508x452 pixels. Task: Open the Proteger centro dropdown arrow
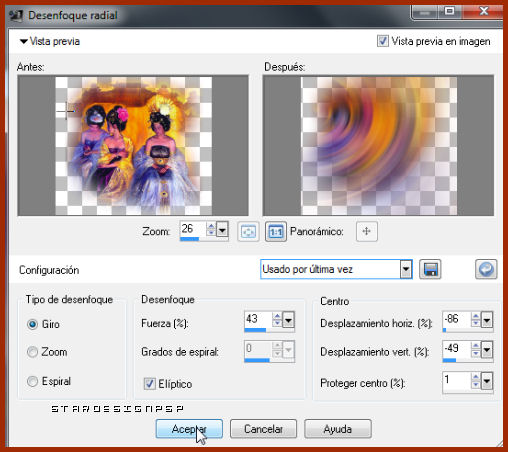[x=487, y=380]
